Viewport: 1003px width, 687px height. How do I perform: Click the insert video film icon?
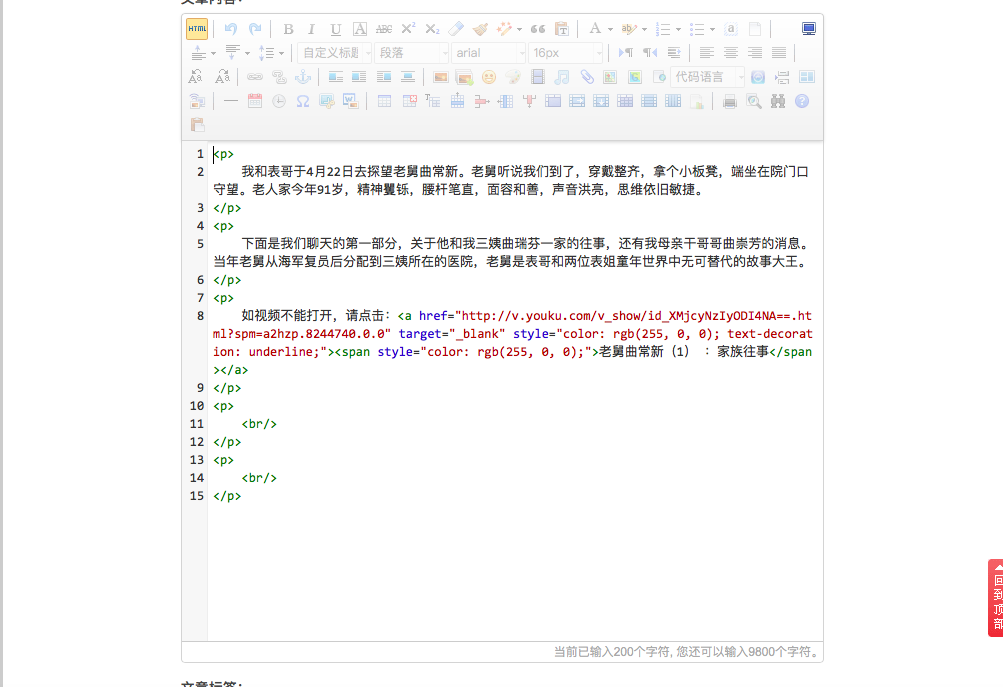538,77
